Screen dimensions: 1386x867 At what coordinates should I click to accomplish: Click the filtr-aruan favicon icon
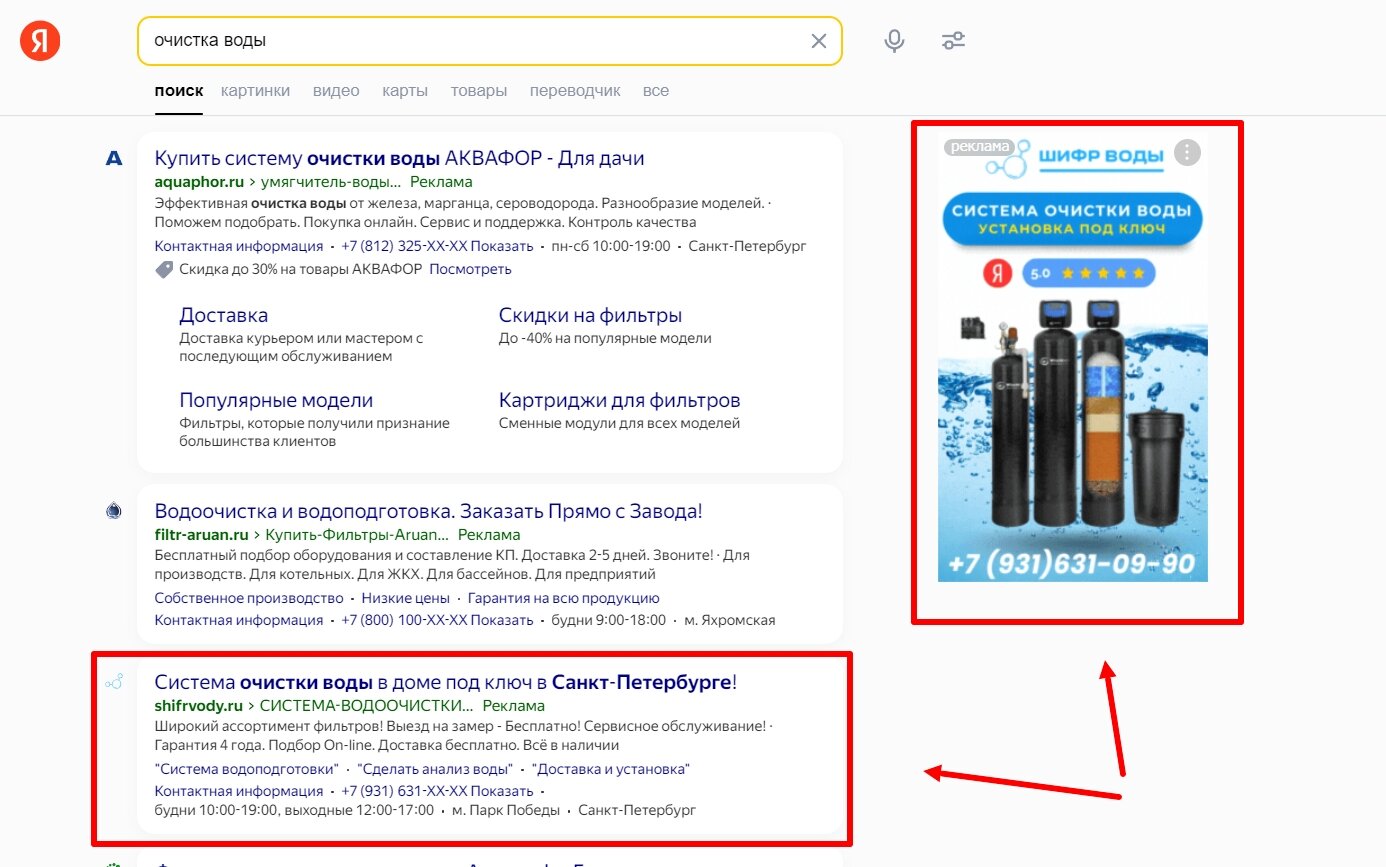tap(114, 511)
